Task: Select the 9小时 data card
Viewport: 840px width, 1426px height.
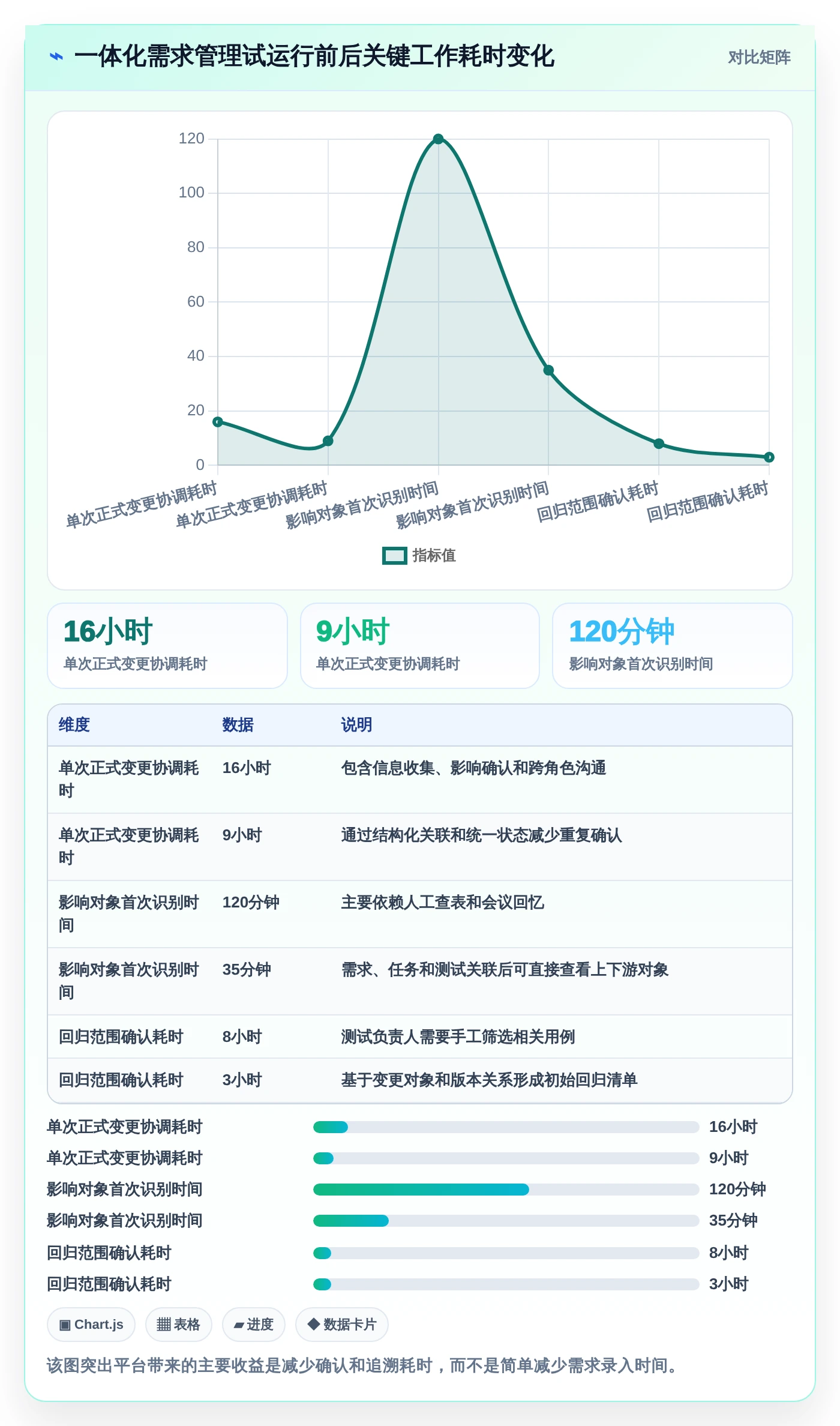Action: (420, 646)
